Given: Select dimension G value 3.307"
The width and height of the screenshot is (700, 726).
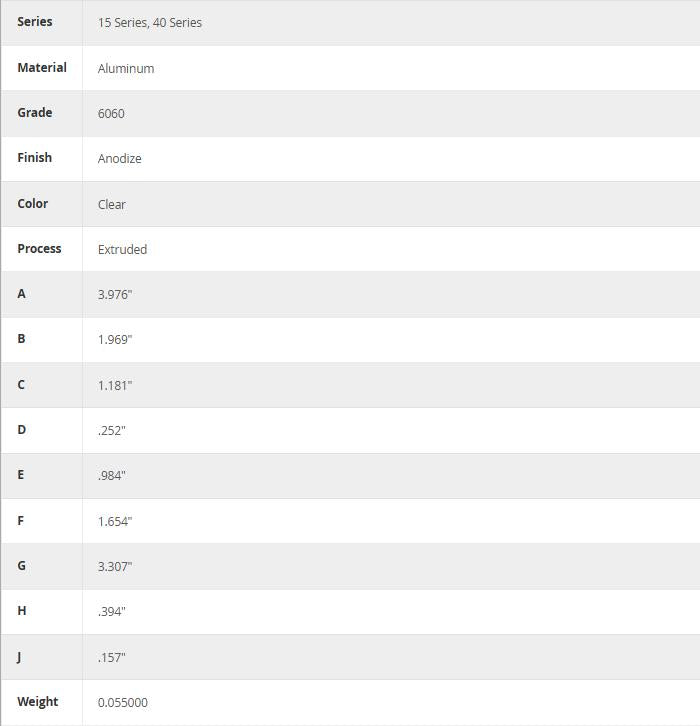Looking at the screenshot, I should [x=115, y=566].
